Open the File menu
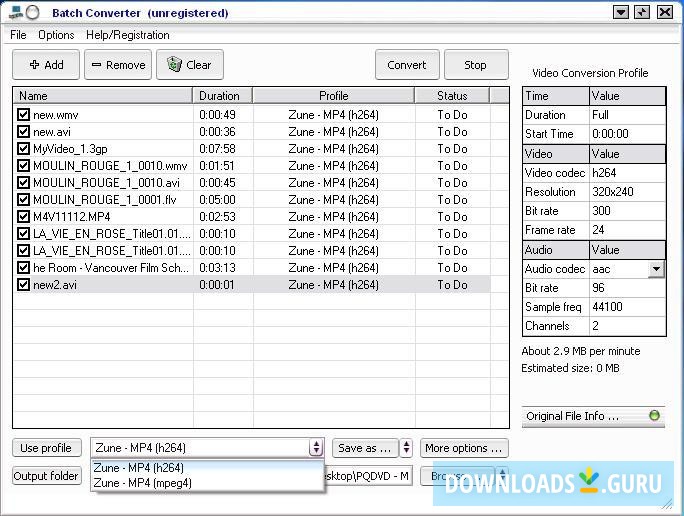Image resolution: width=684 pixels, height=516 pixels. 18,35
